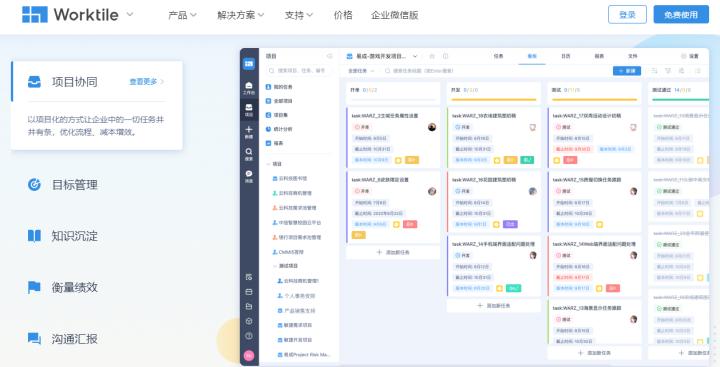Screen dimensions: 720x367
Task: Open the pink user avatar in the dark sidebar
Action: coord(249,356)
